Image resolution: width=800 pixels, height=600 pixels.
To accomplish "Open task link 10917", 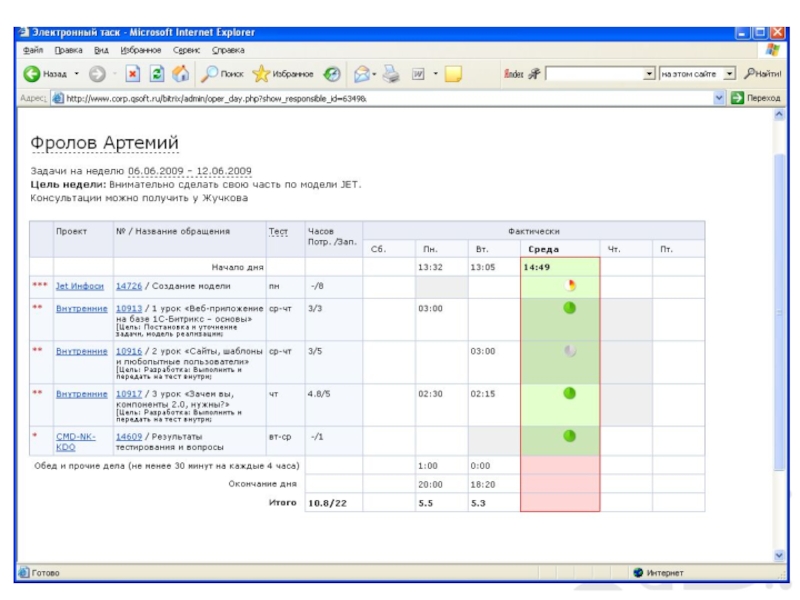I will coord(128,394).
